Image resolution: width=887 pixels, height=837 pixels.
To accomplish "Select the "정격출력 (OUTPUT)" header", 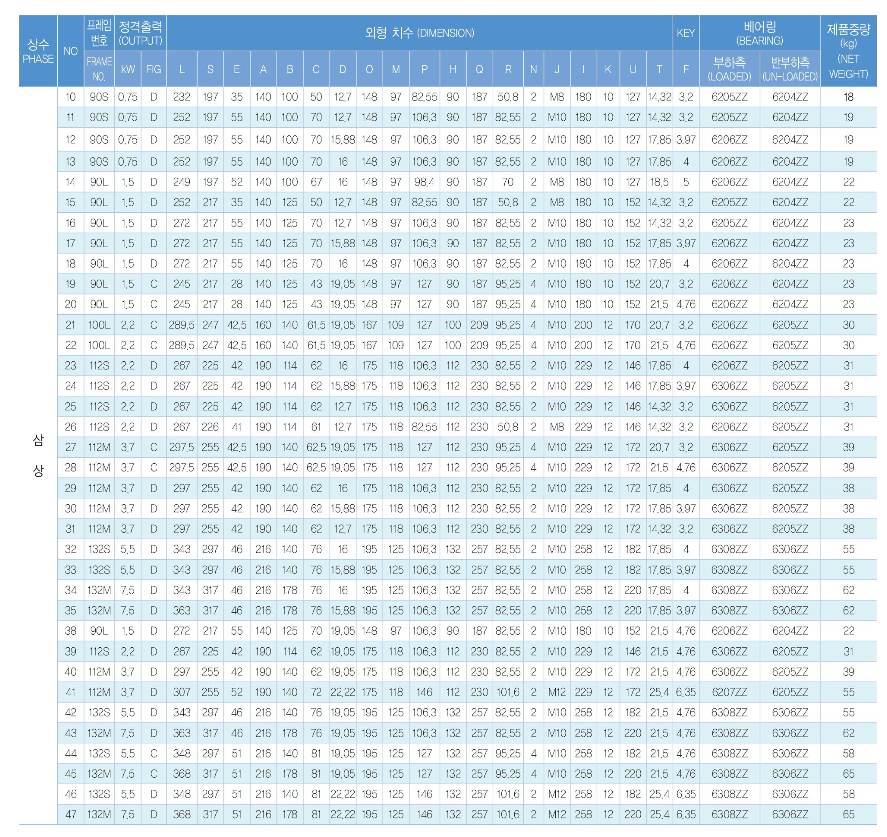I will click(x=140, y=33).
